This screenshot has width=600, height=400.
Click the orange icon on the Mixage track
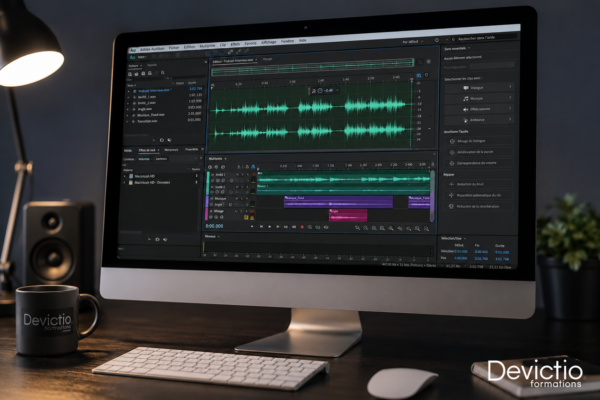pos(252,217)
